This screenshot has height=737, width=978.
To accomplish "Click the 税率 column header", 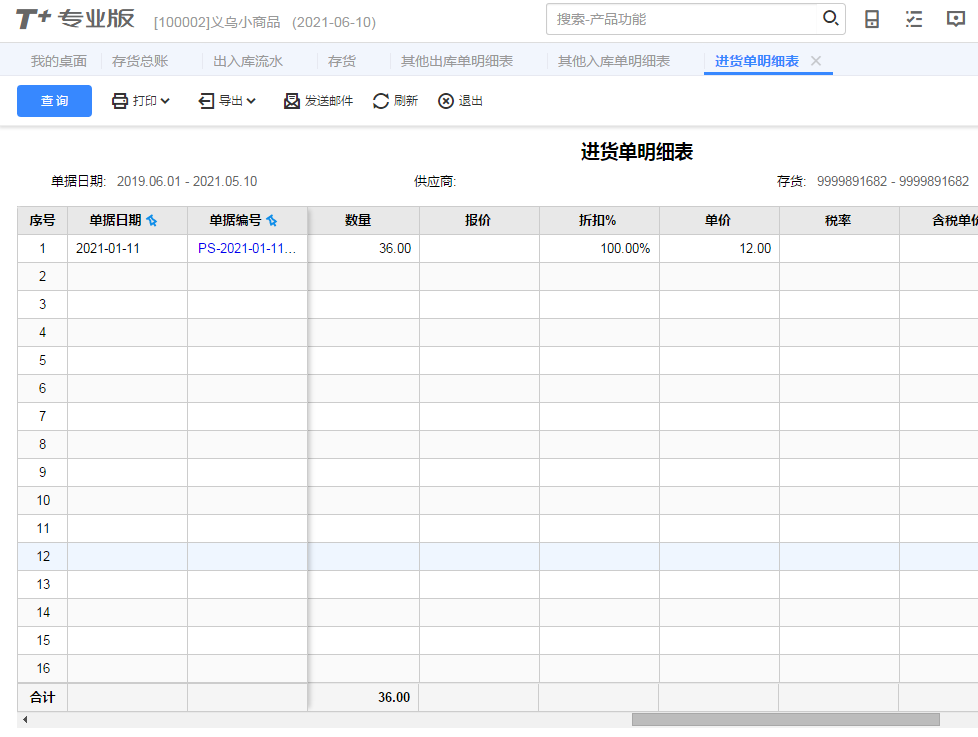I will pyautogui.click(x=838, y=220).
